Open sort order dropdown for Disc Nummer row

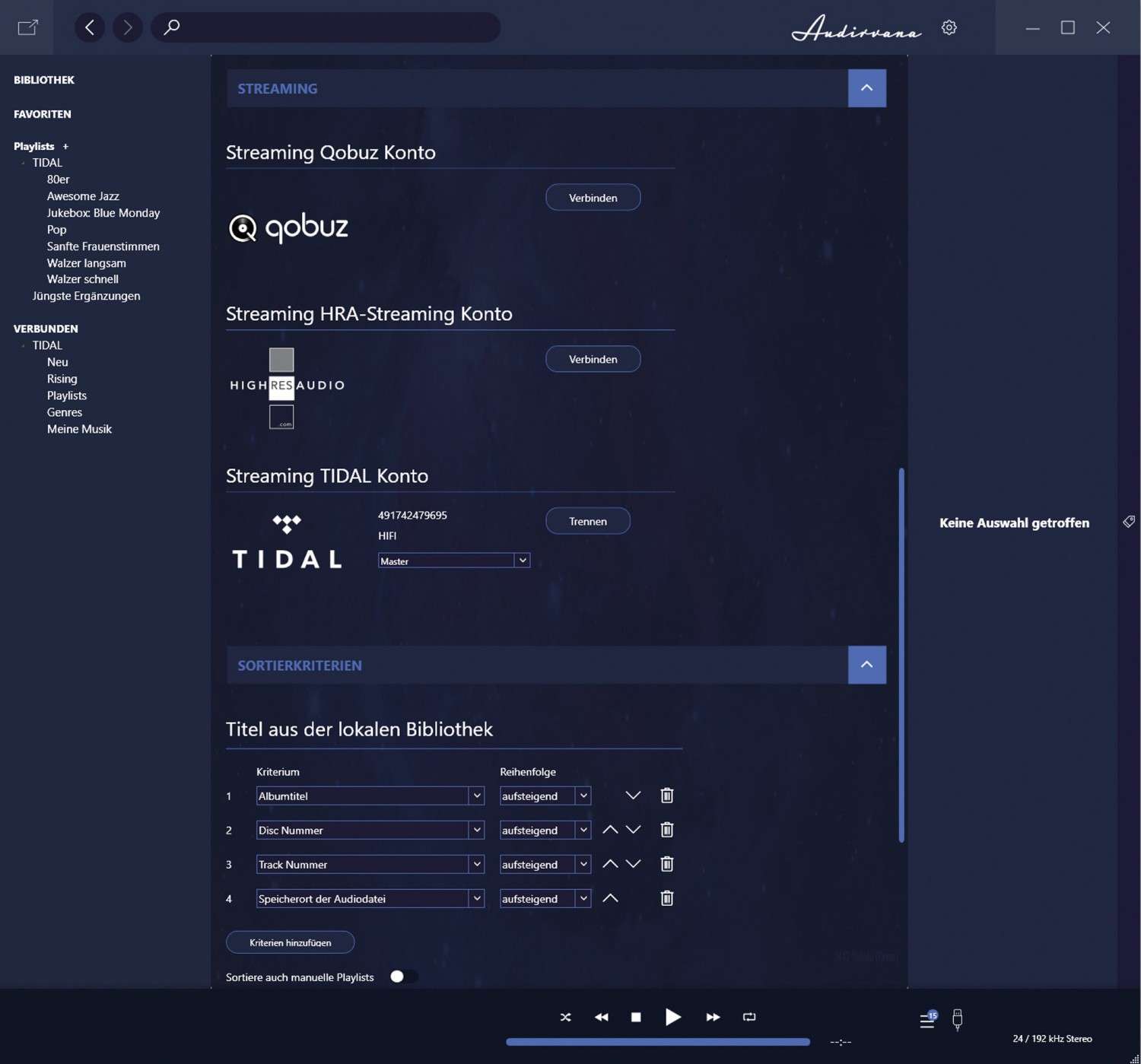tap(545, 830)
